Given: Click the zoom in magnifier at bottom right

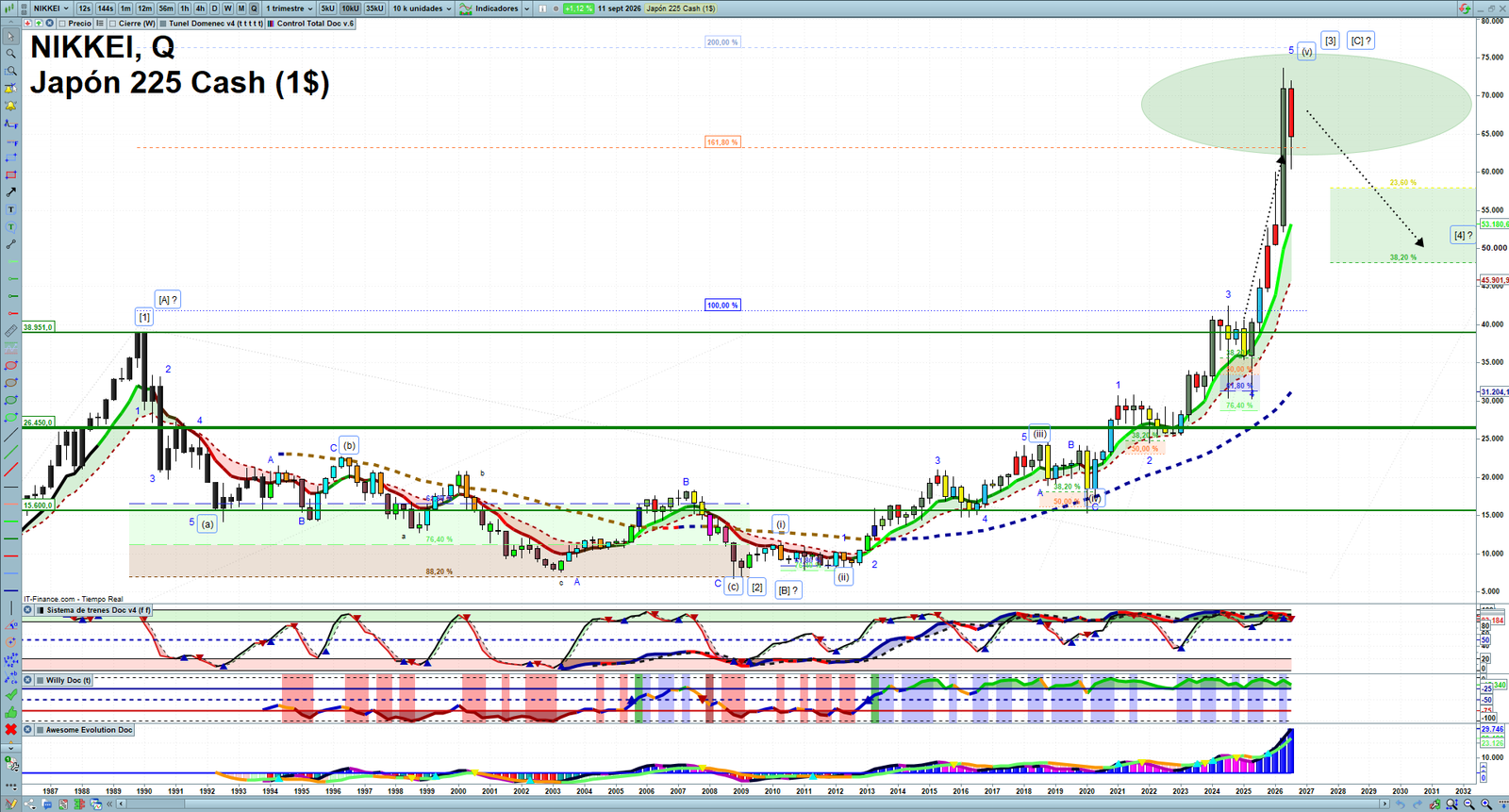Looking at the screenshot, I should 1486,804.
